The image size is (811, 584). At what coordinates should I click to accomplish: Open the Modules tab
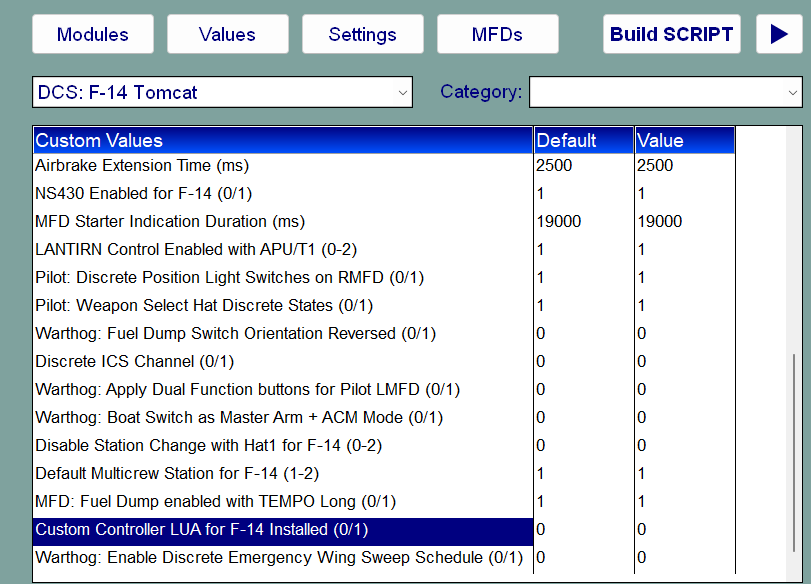coord(93,34)
